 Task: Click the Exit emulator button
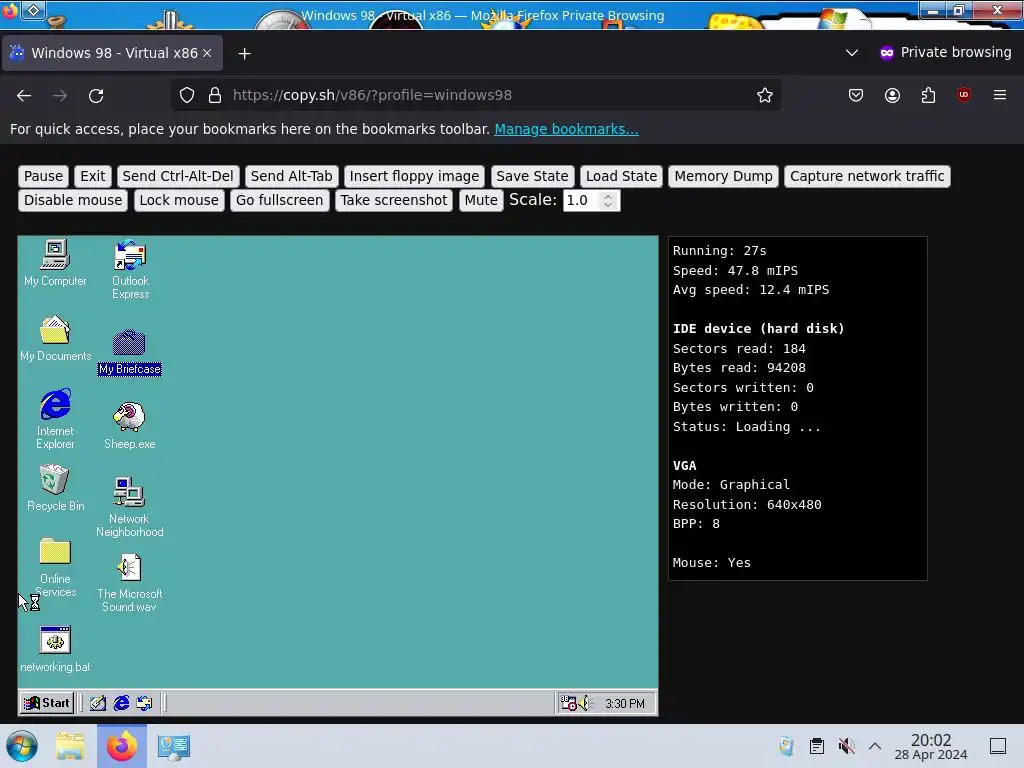click(x=93, y=176)
